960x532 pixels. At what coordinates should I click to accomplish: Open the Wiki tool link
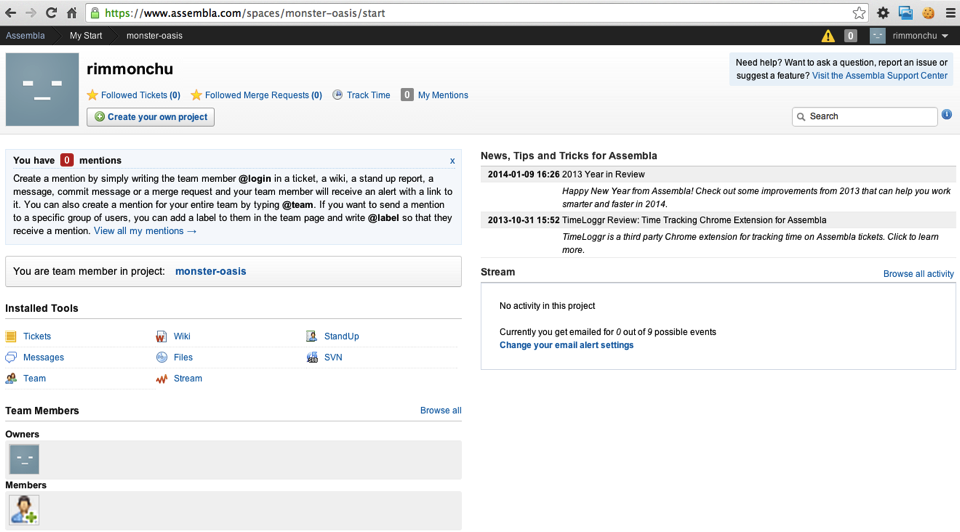click(x=182, y=336)
